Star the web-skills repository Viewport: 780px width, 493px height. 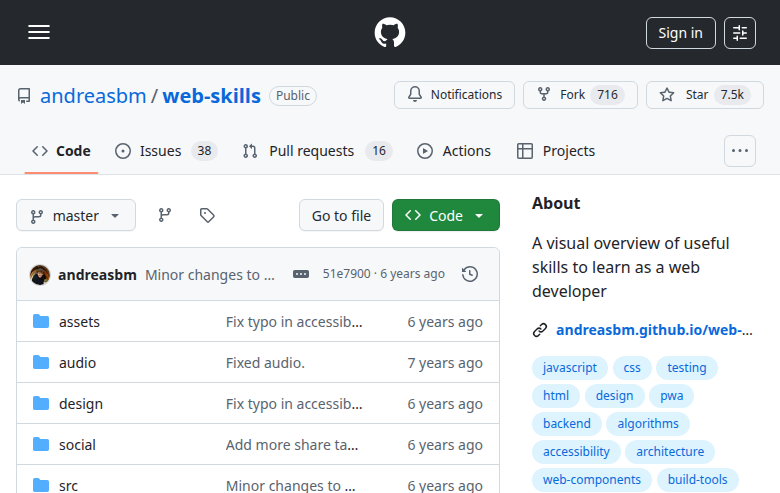tap(704, 95)
